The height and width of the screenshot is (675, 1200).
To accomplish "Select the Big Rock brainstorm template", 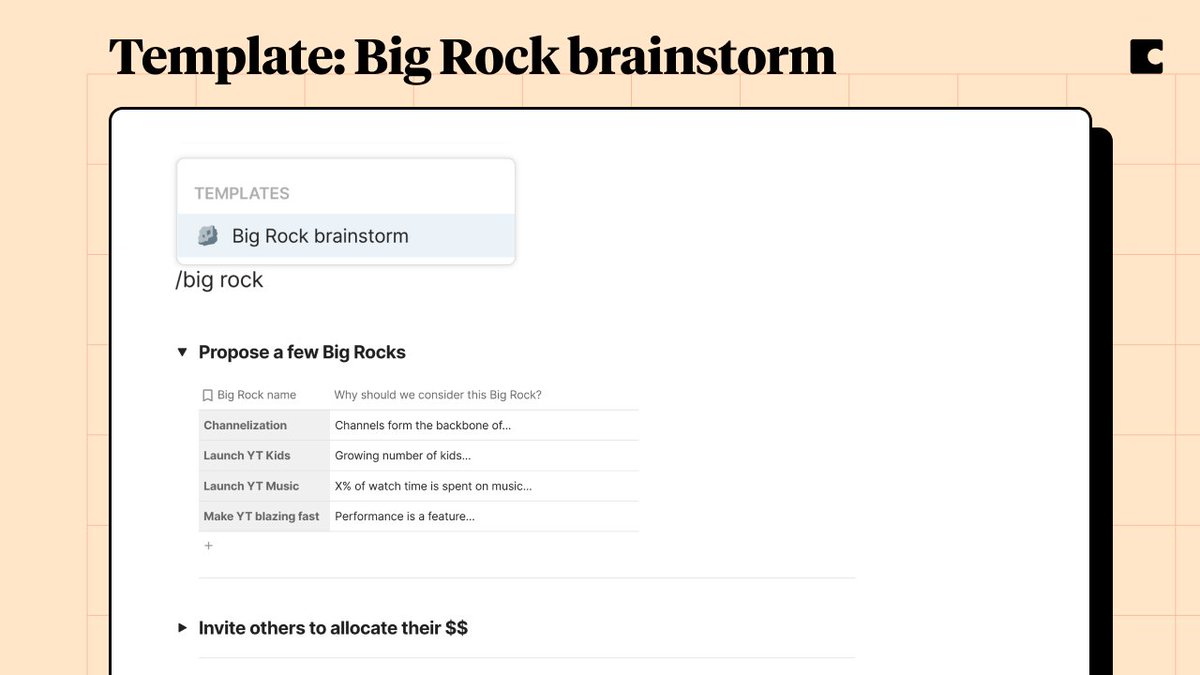I will 346,236.
